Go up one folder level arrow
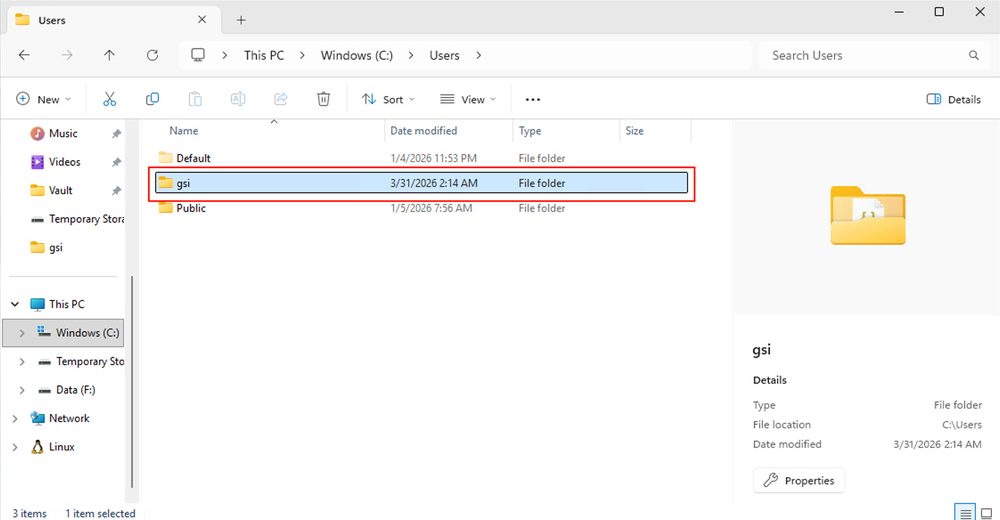Image resolution: width=1000 pixels, height=520 pixels. point(109,56)
